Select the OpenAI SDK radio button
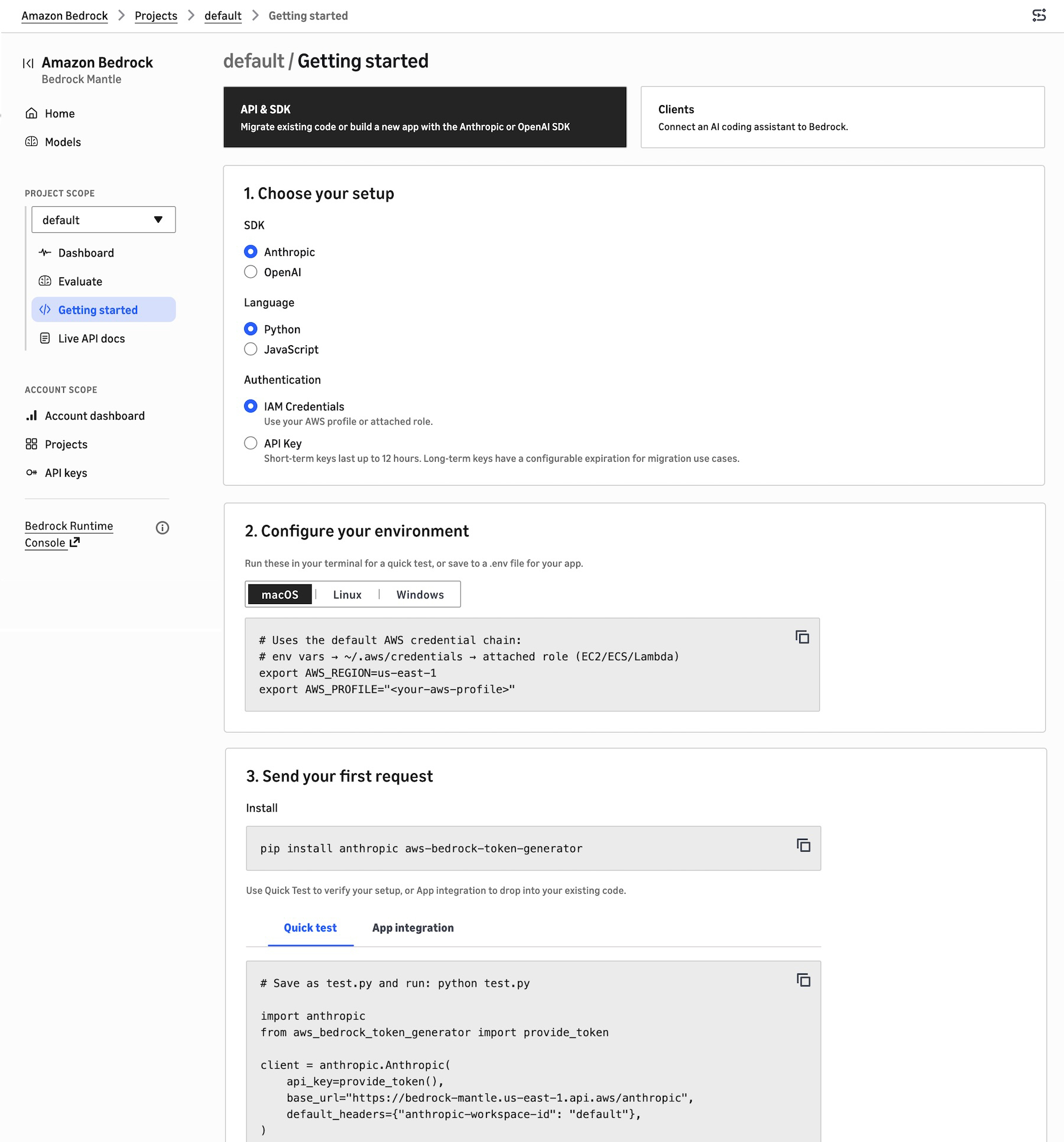The width and height of the screenshot is (1064, 1142). 251,272
